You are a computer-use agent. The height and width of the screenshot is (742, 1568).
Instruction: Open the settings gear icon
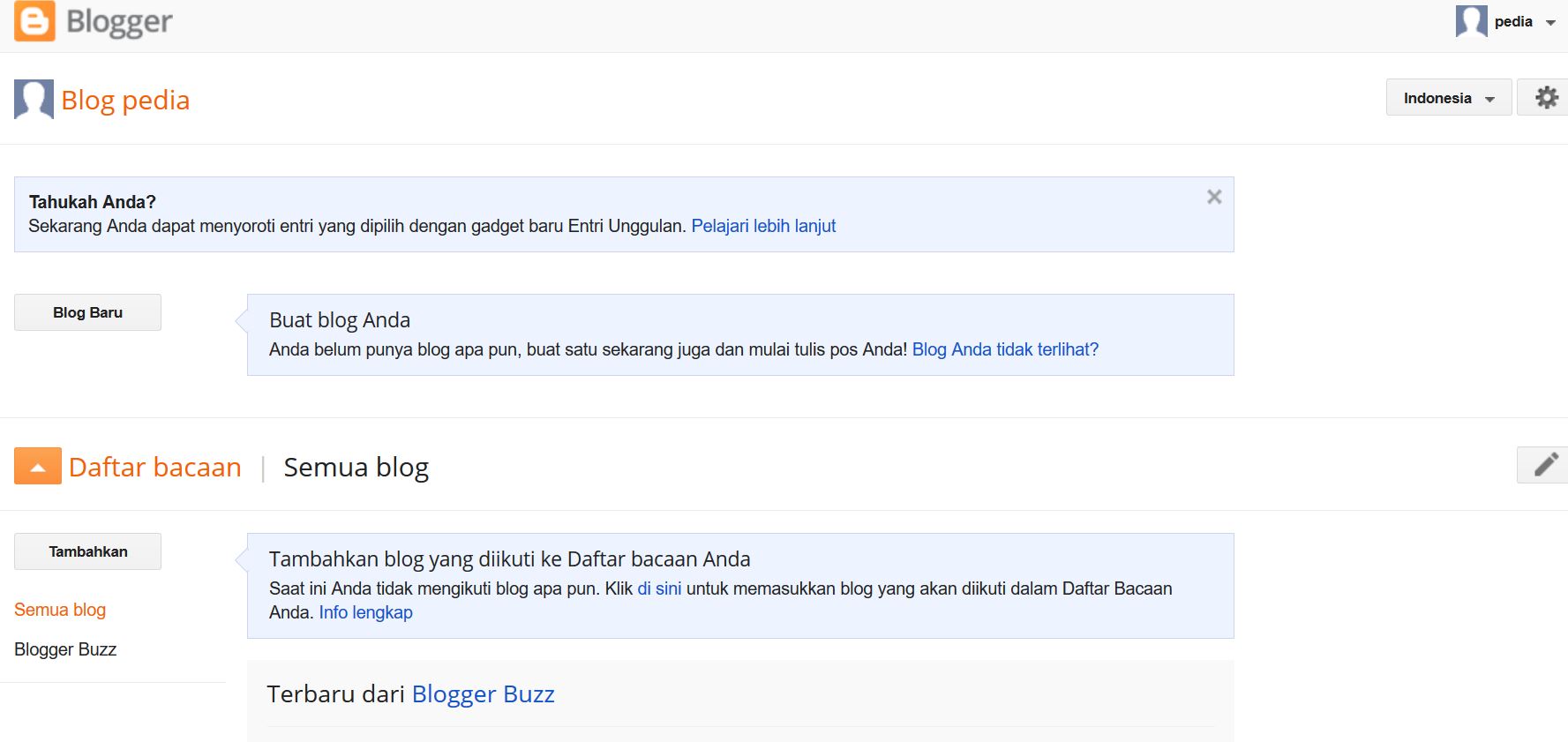(x=1546, y=97)
